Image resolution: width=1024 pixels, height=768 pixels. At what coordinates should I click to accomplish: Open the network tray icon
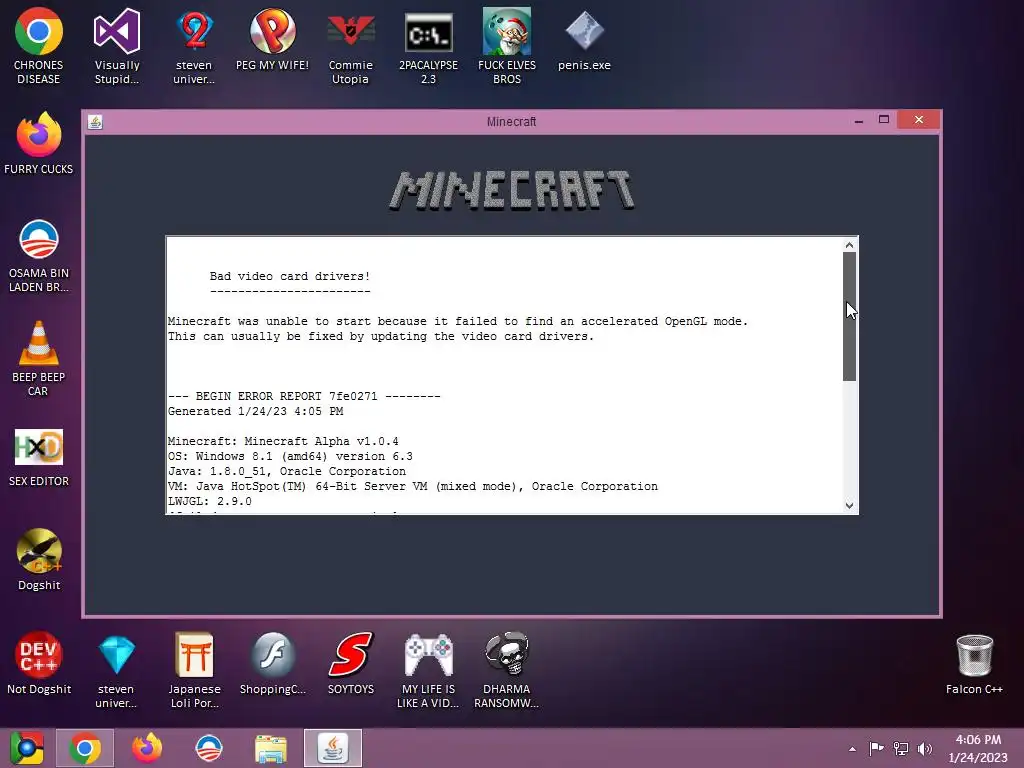(x=901, y=748)
